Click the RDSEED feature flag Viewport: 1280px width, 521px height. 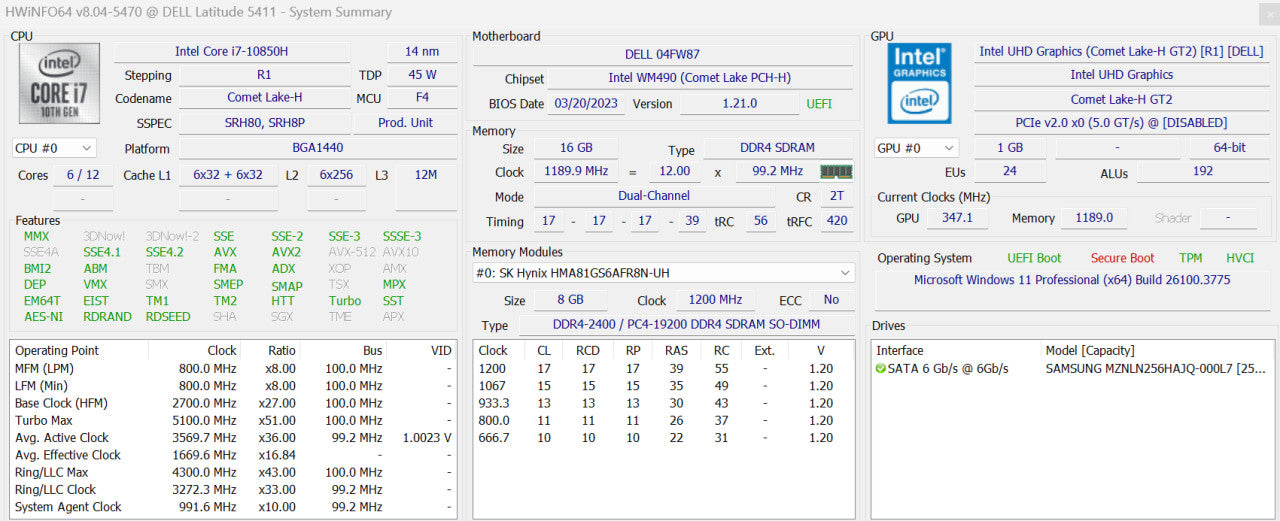tap(168, 317)
